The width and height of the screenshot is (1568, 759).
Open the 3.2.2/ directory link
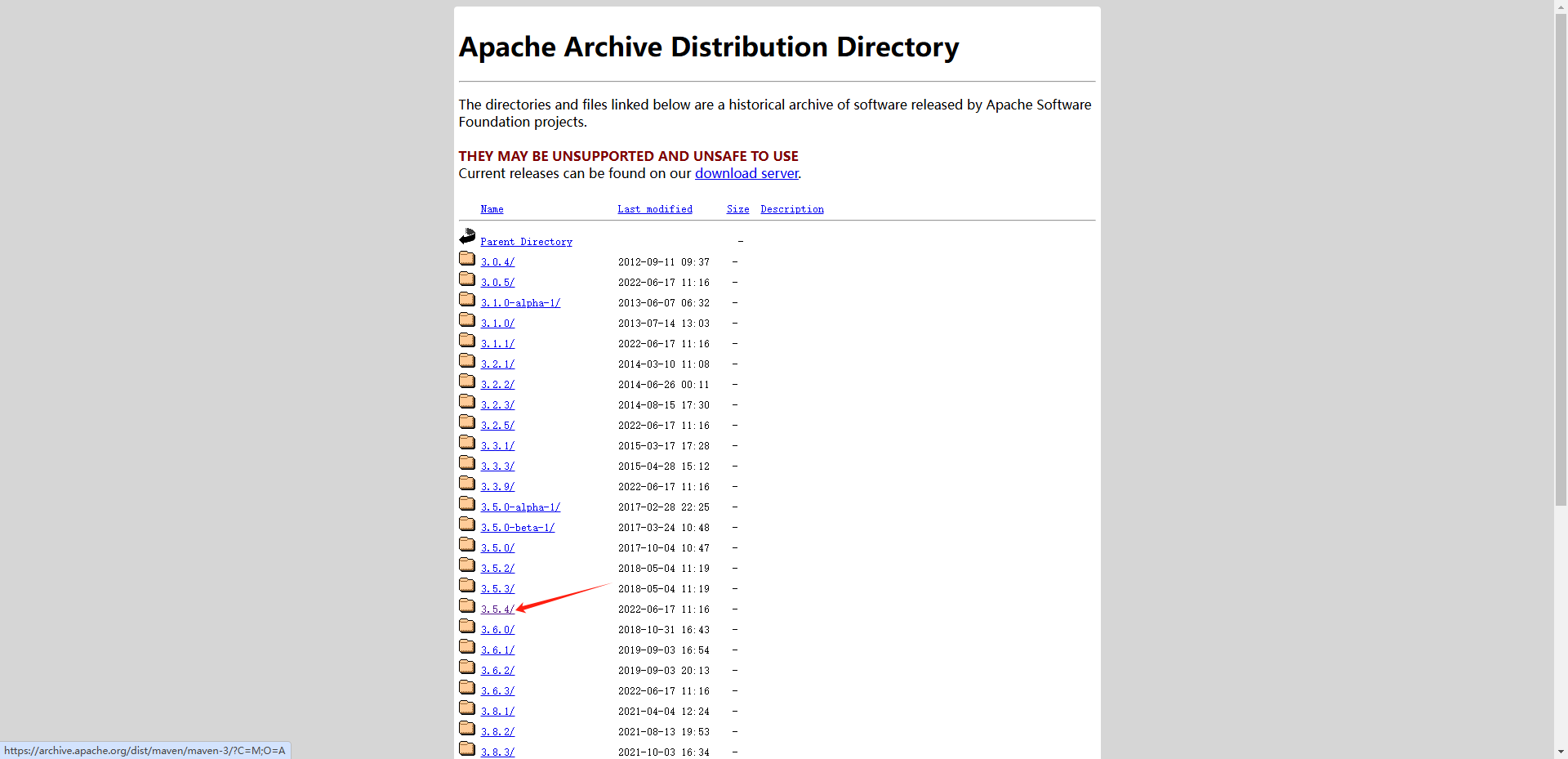point(497,385)
